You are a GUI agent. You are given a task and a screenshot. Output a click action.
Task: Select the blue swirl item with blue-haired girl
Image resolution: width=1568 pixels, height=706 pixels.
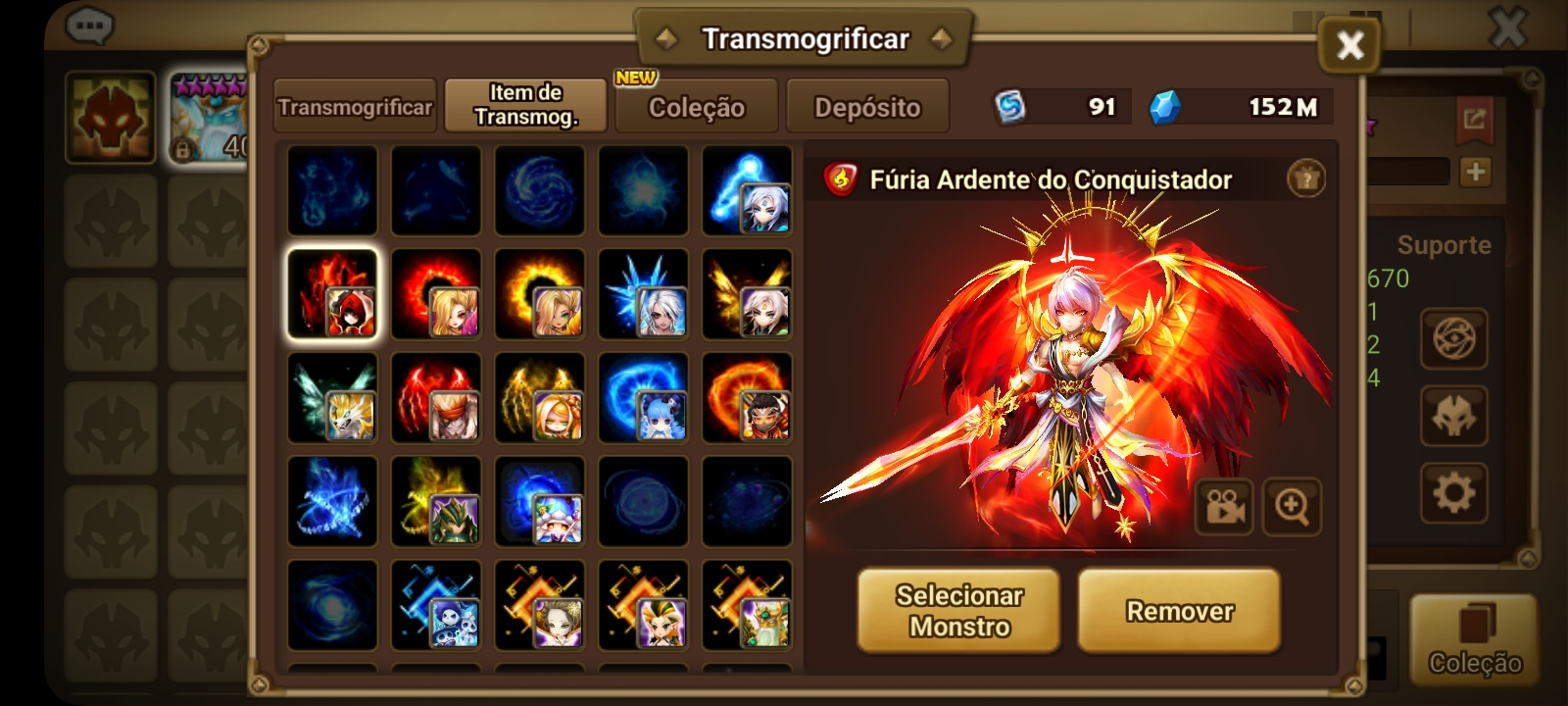click(x=644, y=397)
